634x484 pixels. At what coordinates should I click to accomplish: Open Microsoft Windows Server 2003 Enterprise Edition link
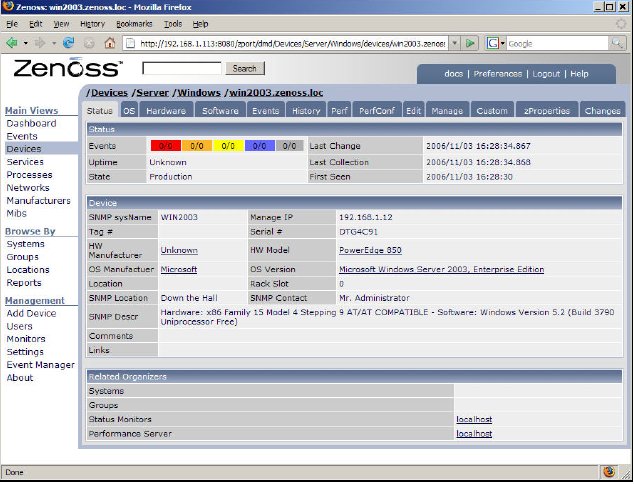coord(442,269)
